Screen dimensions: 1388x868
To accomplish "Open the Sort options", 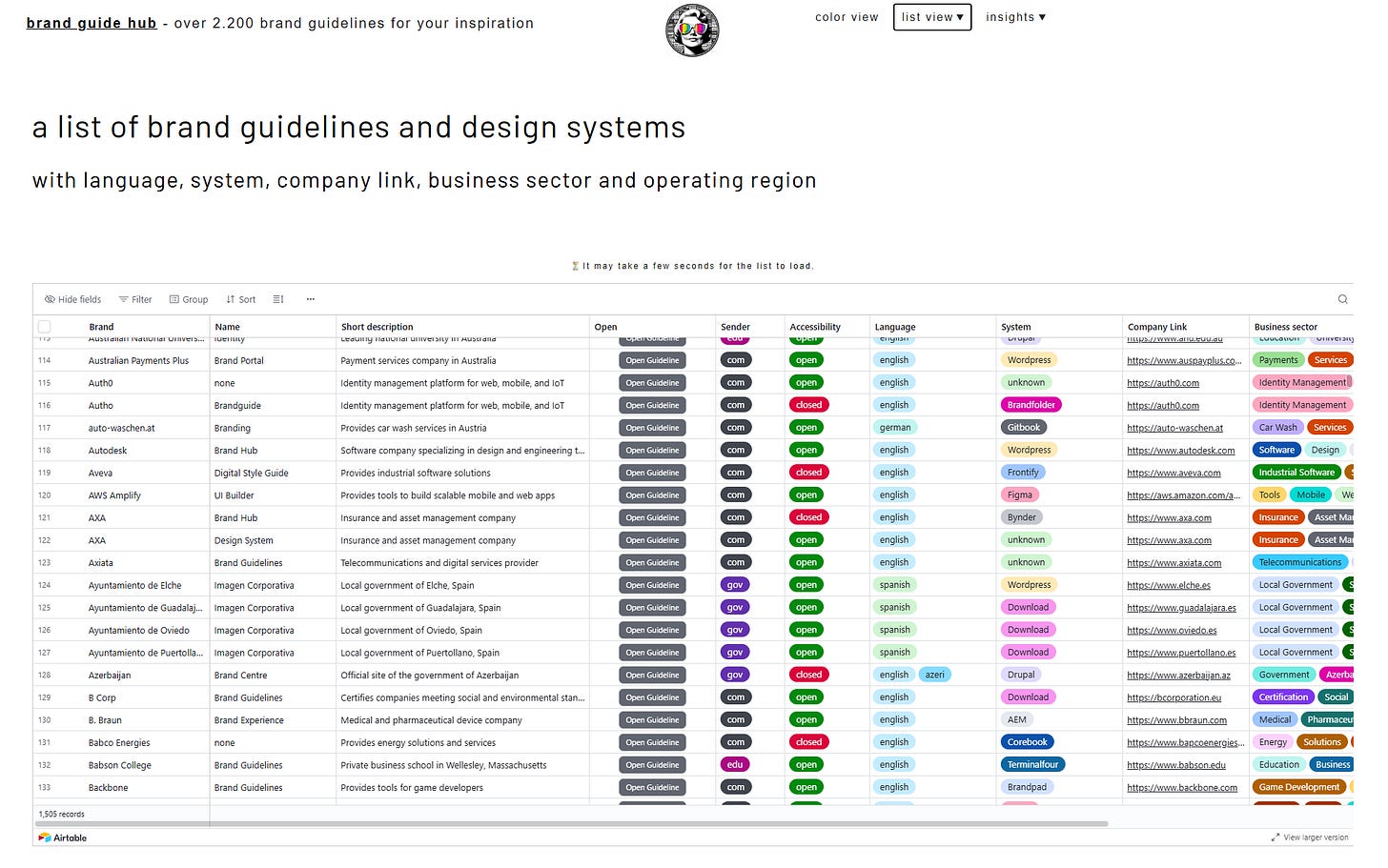I will pos(239,299).
